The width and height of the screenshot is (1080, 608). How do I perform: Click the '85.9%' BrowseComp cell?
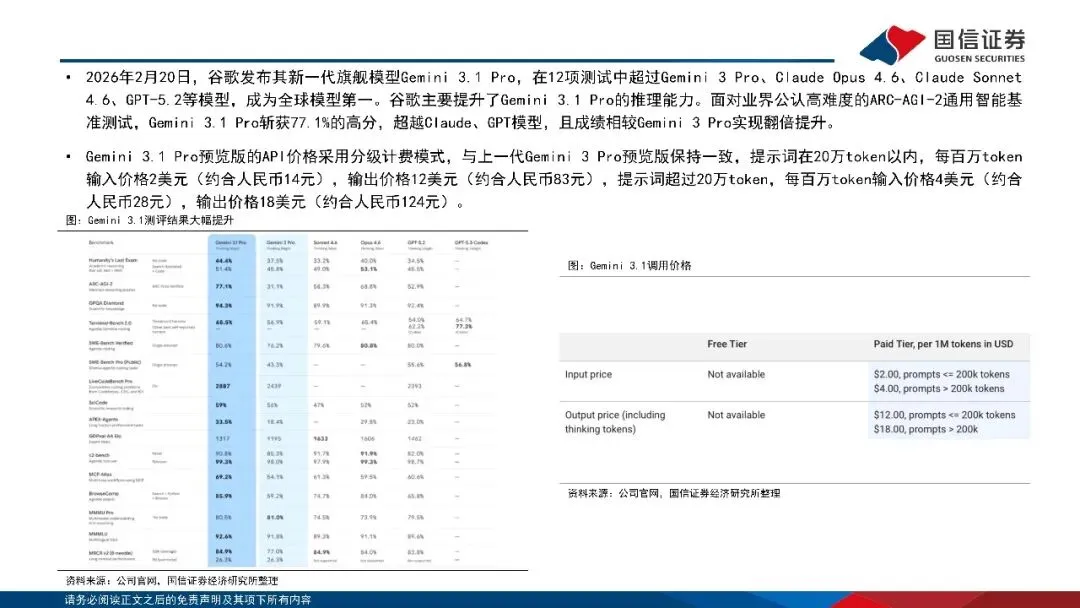click(224, 496)
